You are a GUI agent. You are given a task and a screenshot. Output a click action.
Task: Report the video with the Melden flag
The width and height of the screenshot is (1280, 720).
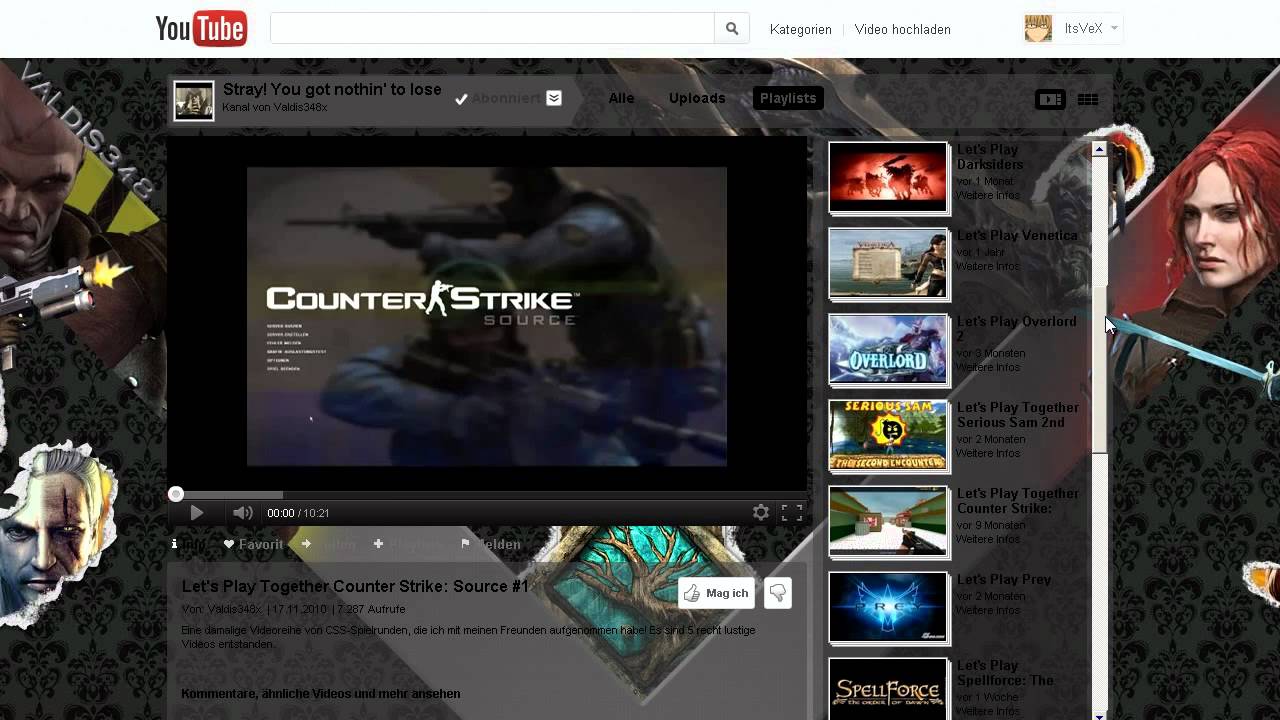coord(491,544)
